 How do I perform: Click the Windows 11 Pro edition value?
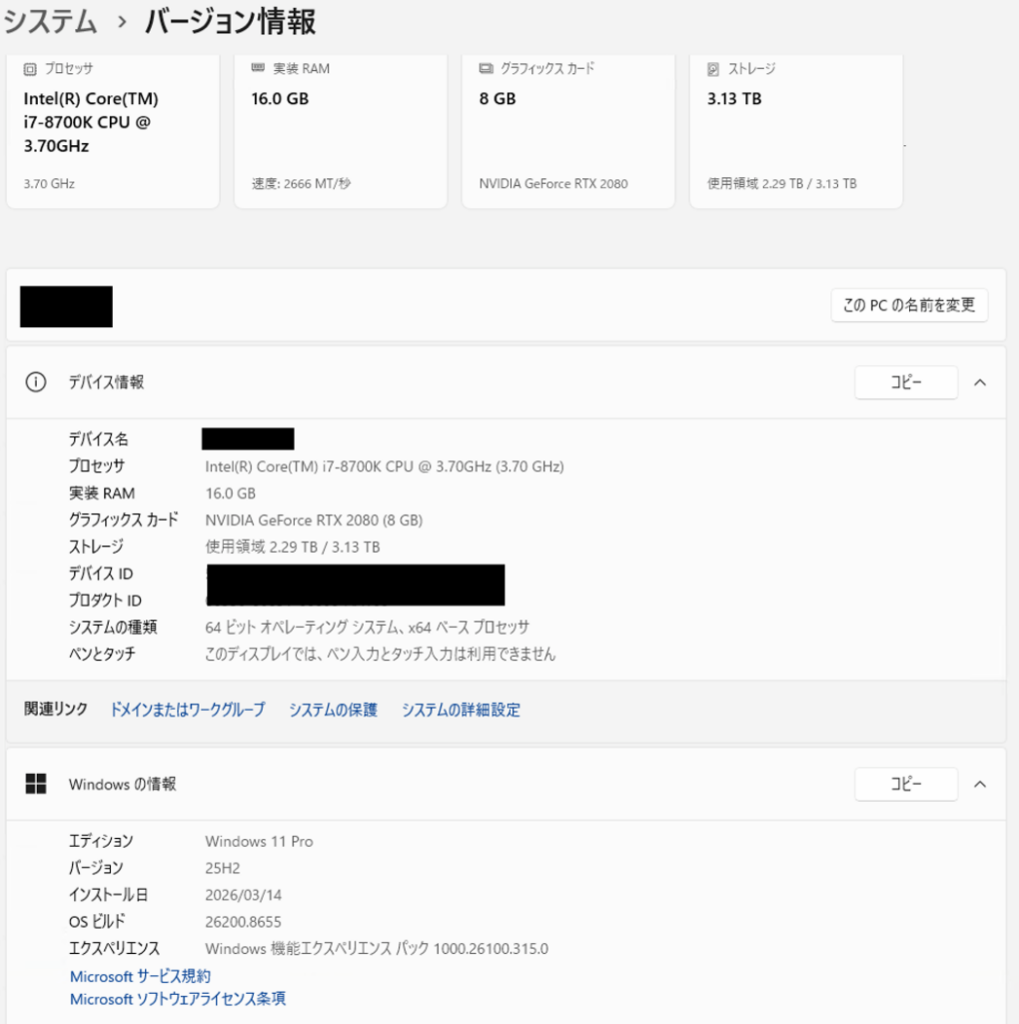click(x=259, y=841)
